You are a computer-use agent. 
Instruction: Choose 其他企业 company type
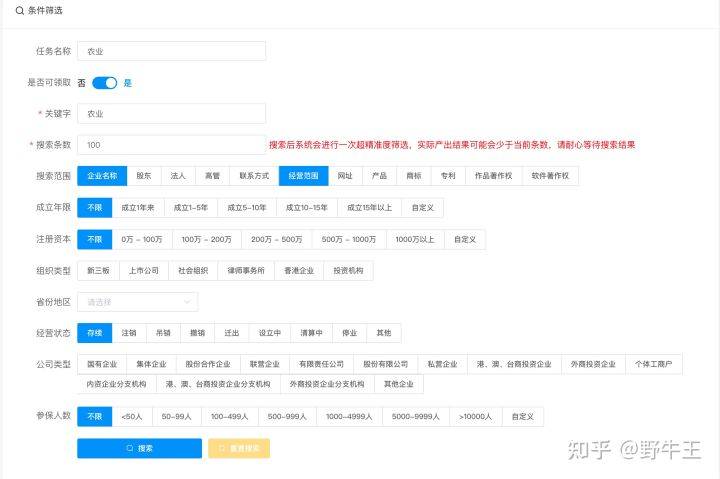coord(399,384)
